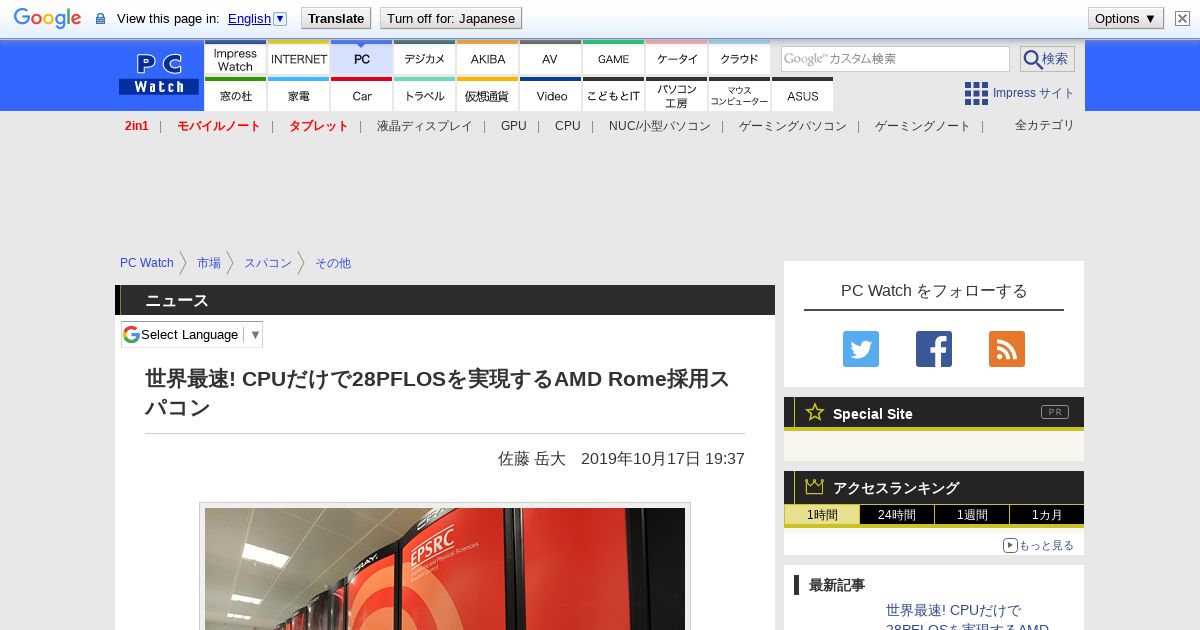Open the 液晶ディスプレイ category link
The width and height of the screenshot is (1200, 630).
tap(424, 126)
